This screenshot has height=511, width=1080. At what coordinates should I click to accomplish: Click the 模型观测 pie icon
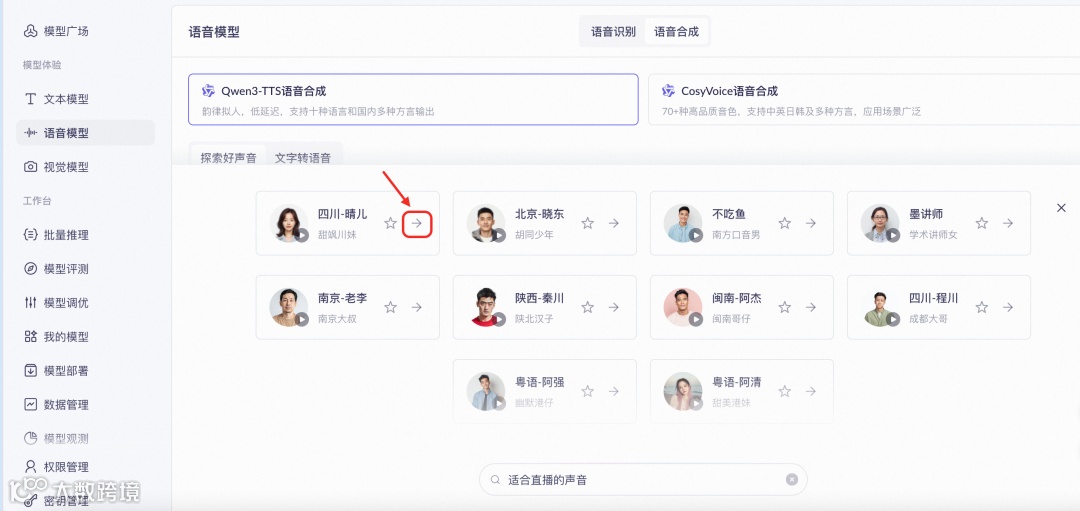point(30,438)
